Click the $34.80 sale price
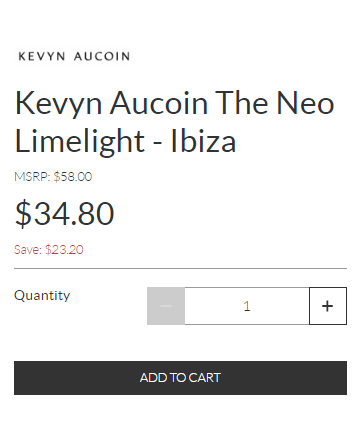Image resolution: width=362 pixels, height=428 pixels. pyautogui.click(x=65, y=213)
